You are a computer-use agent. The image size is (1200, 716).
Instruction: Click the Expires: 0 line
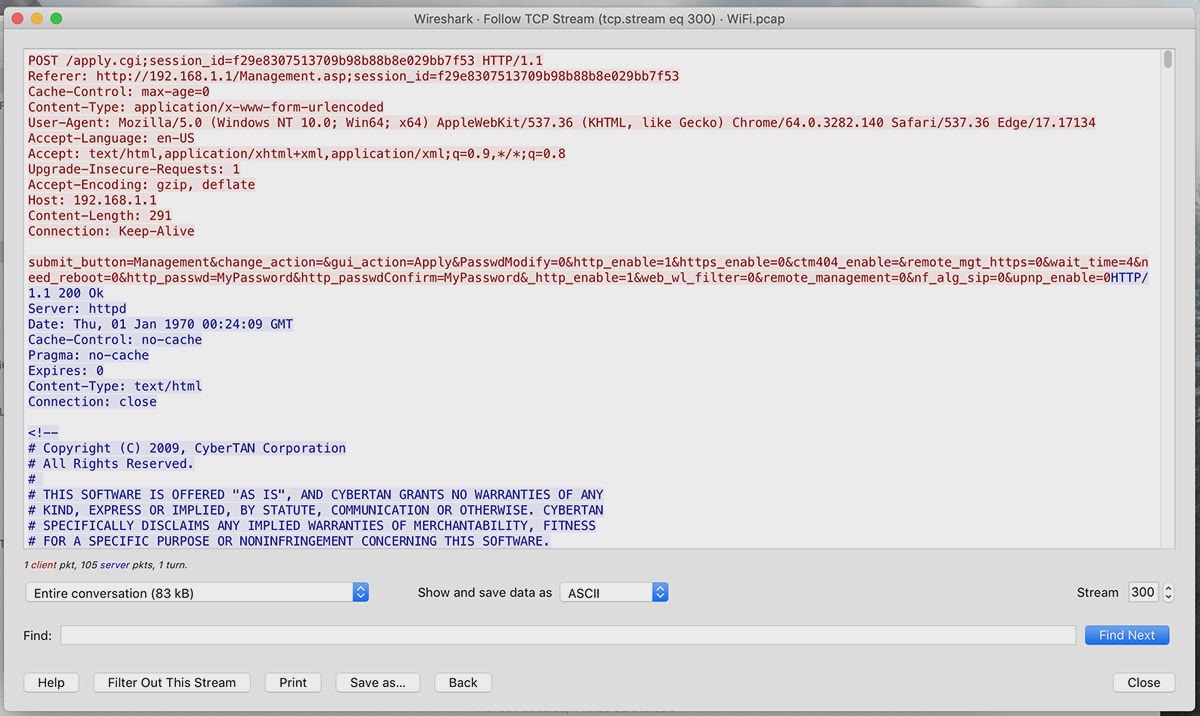click(66, 371)
